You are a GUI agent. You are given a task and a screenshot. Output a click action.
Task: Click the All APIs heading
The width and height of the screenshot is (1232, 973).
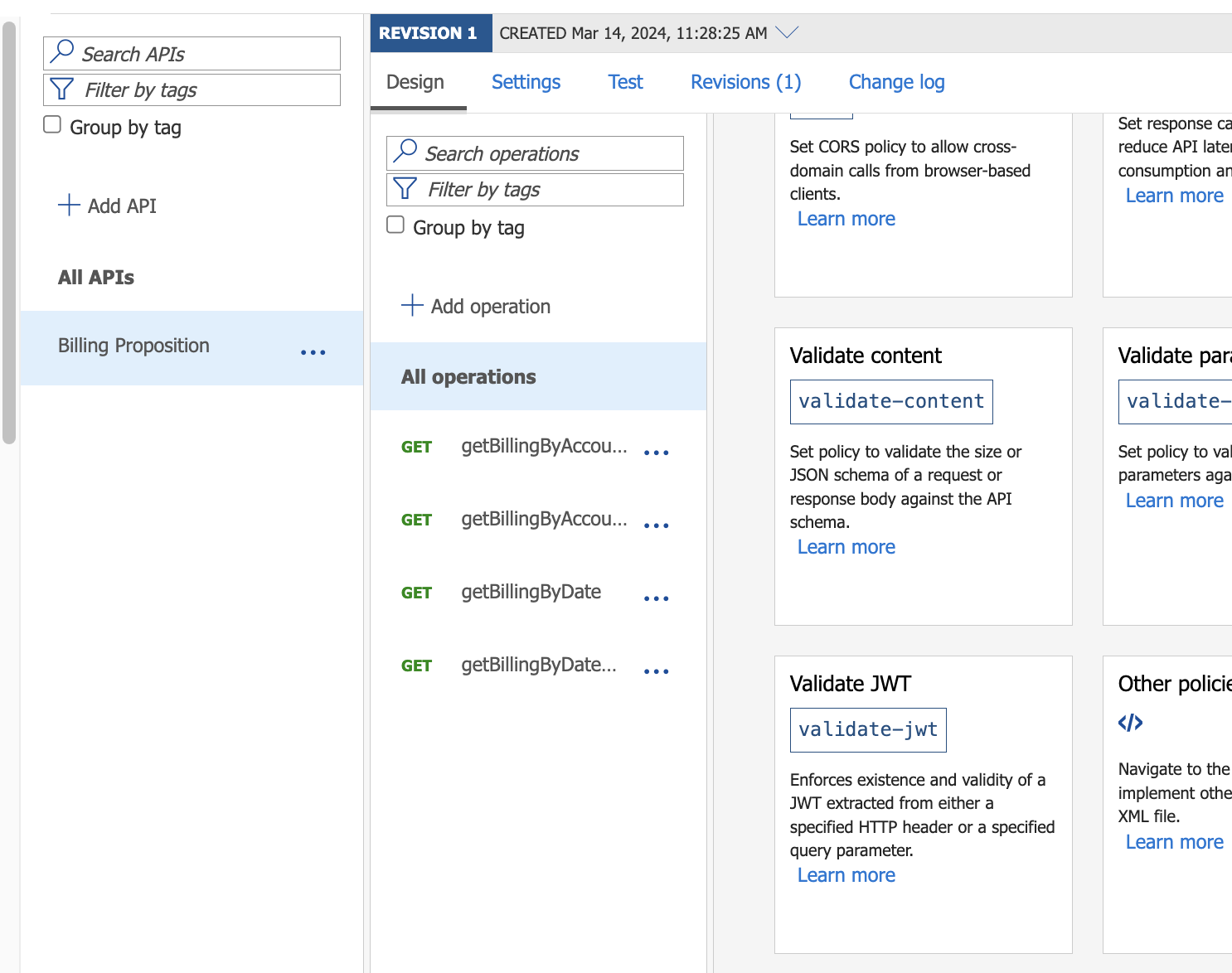click(x=96, y=278)
